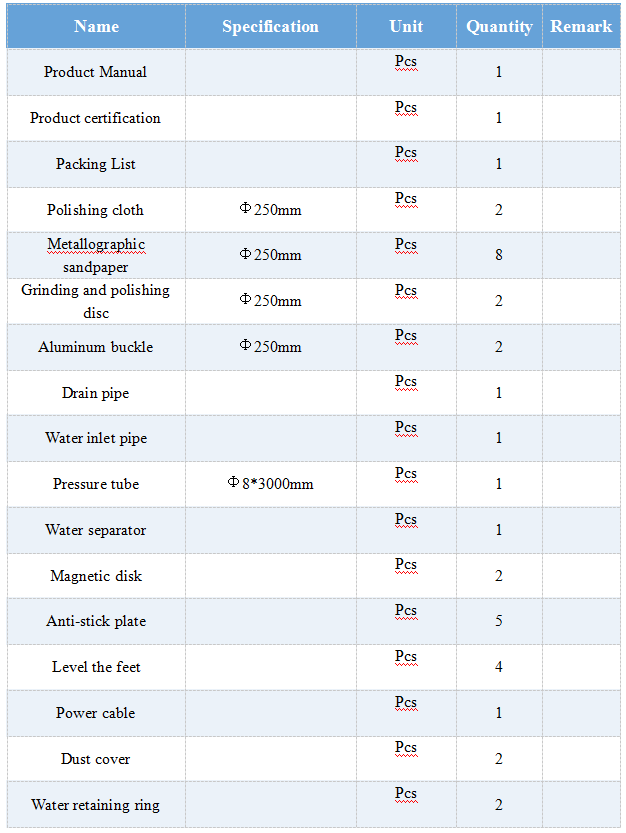626x833 pixels.
Task: Click the Name column header
Action: point(96,27)
